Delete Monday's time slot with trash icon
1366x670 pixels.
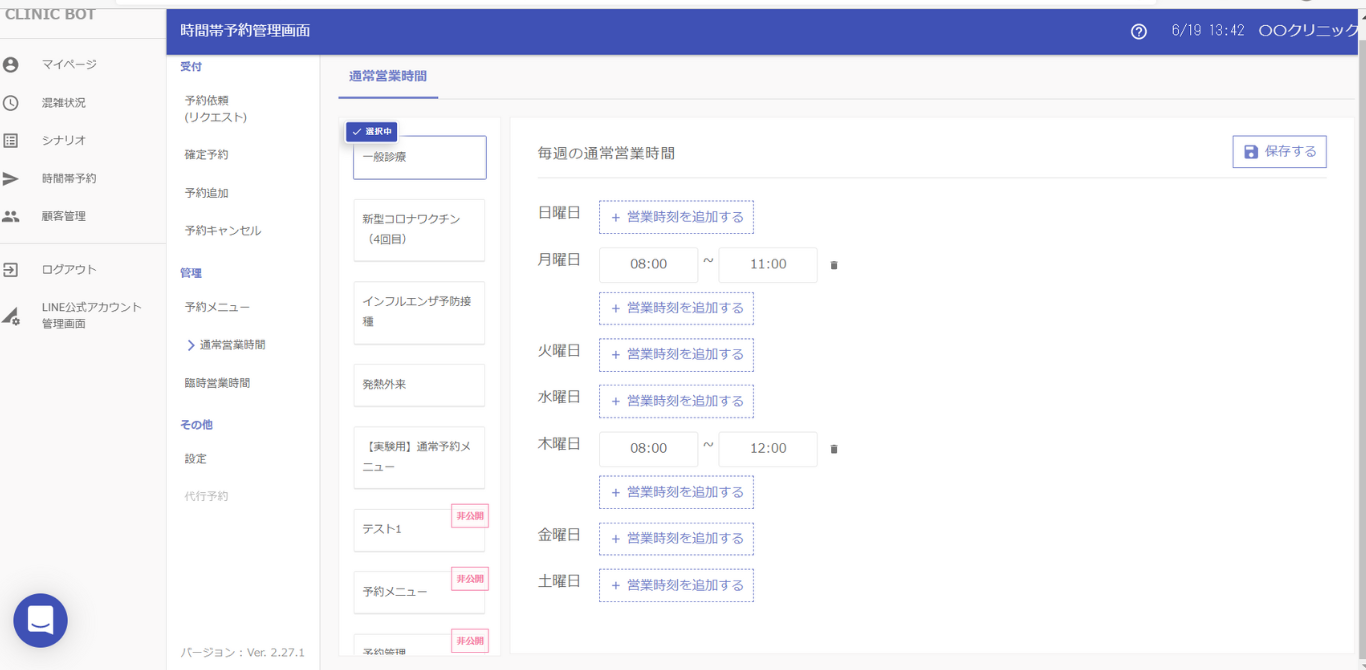(834, 265)
